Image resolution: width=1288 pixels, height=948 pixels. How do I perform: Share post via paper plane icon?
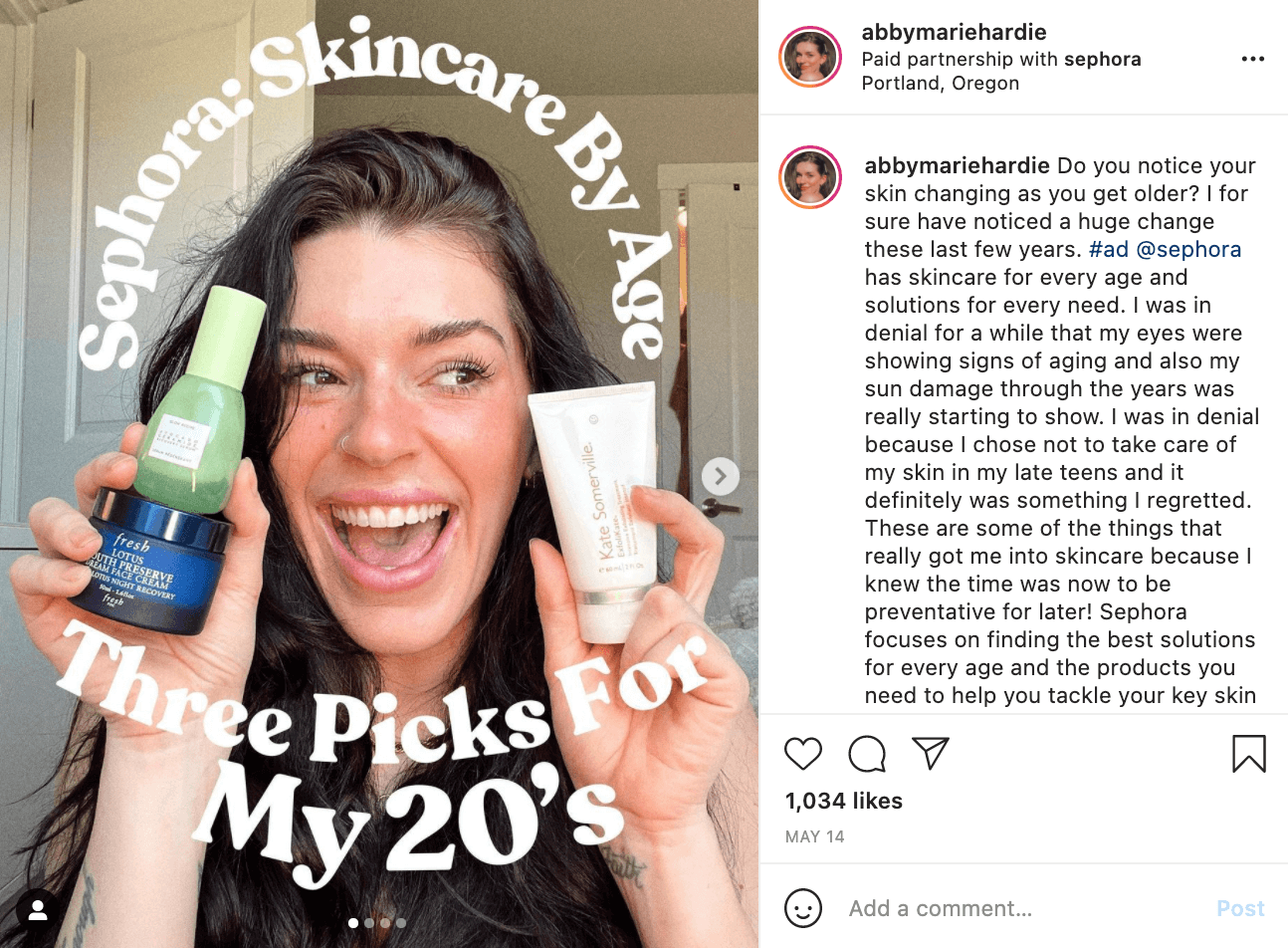[931, 753]
